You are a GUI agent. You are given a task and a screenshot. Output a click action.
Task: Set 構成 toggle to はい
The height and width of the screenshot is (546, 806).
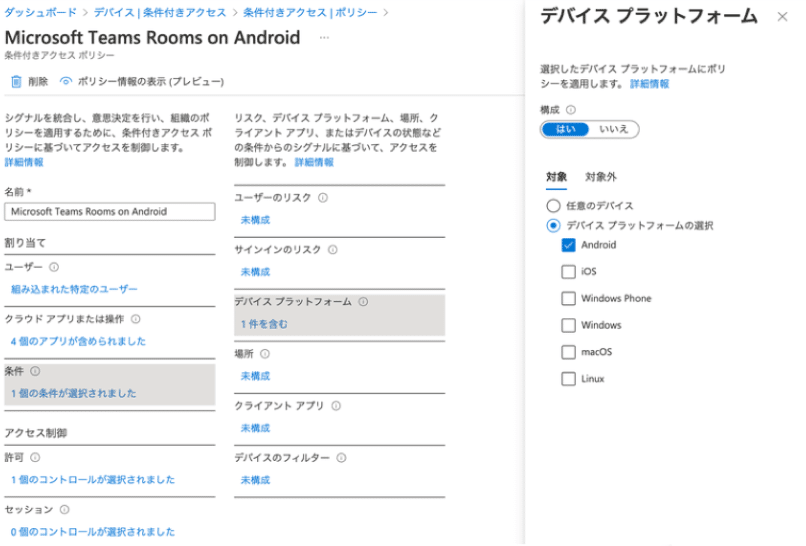[565, 129]
